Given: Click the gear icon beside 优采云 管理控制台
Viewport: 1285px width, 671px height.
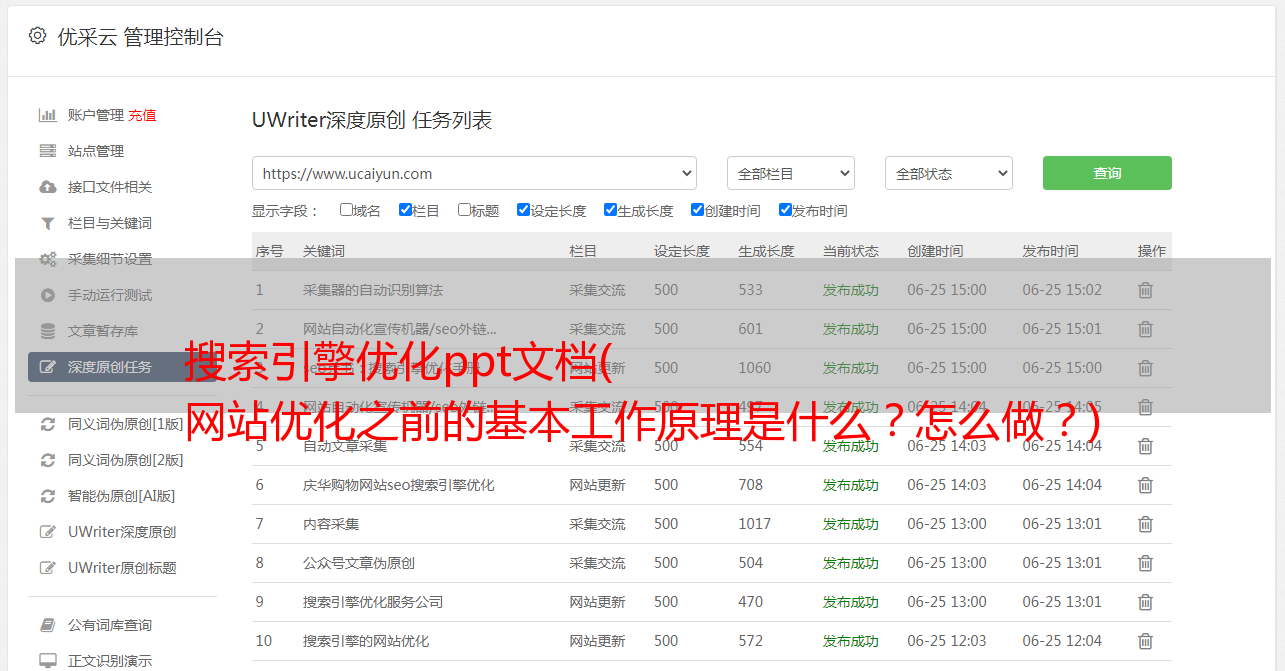Looking at the screenshot, I should (x=37, y=36).
